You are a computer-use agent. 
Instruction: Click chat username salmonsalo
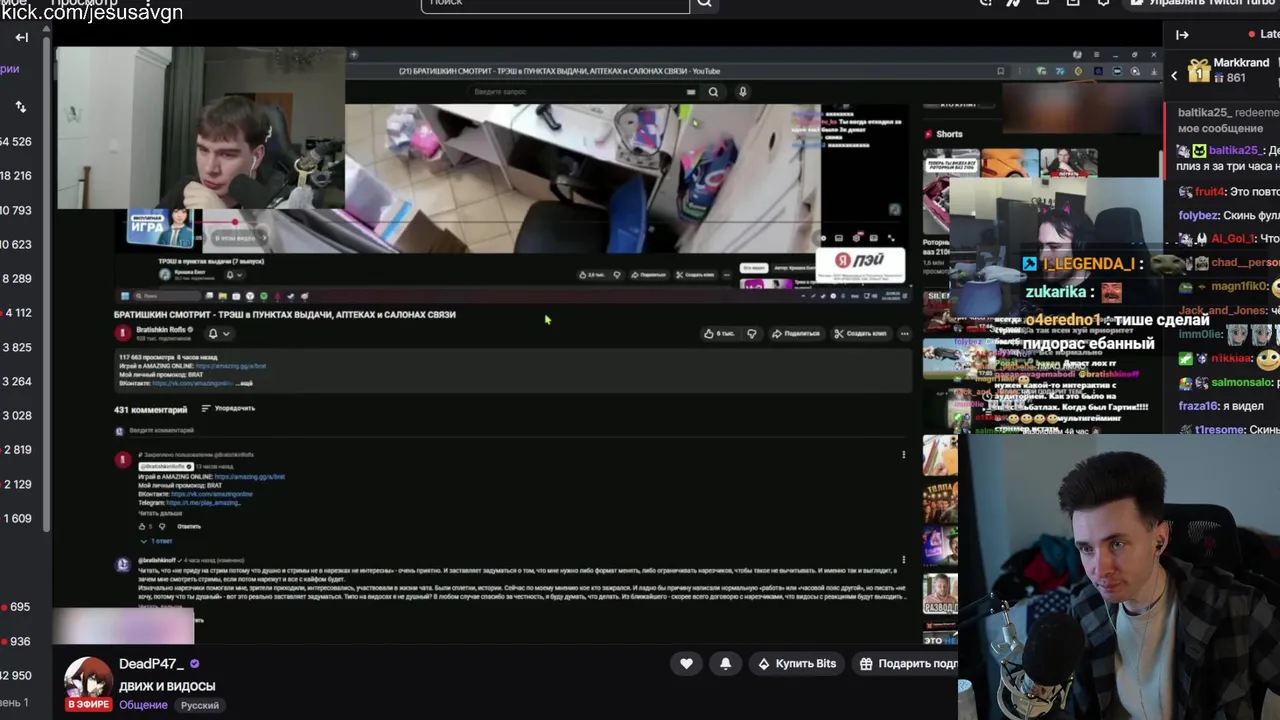pyautogui.click(x=1242, y=383)
